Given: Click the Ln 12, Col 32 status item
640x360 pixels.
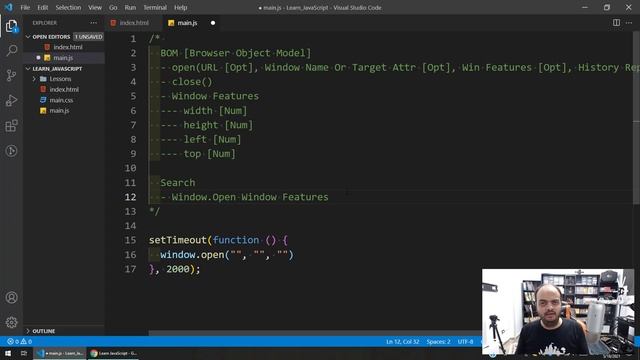Looking at the screenshot, I should pyautogui.click(x=402, y=342).
